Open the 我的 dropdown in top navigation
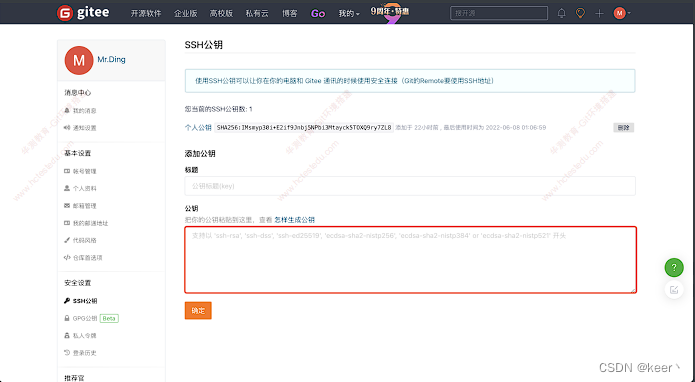The height and width of the screenshot is (382, 695). tap(349, 13)
